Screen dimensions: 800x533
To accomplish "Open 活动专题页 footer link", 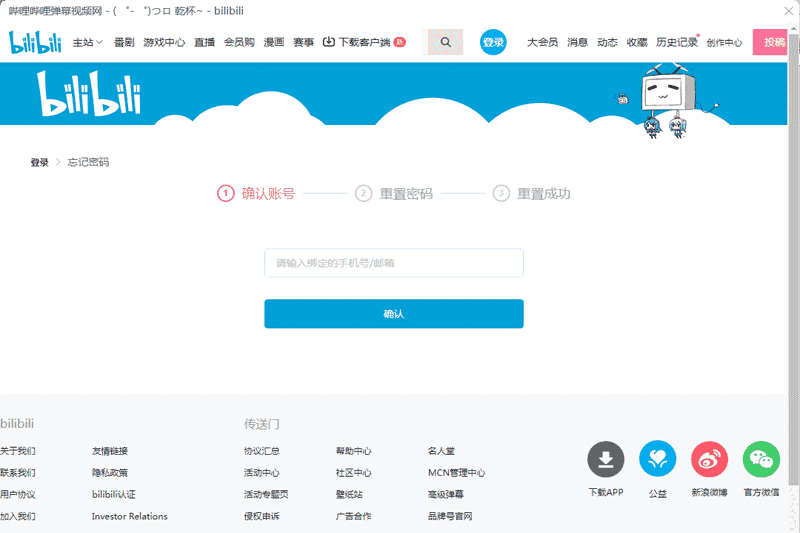I will [266, 494].
